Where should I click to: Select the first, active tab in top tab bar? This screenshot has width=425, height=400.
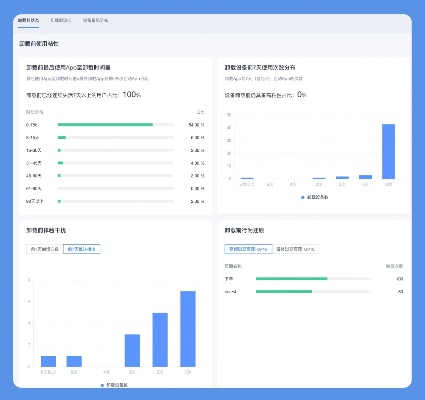[28, 20]
